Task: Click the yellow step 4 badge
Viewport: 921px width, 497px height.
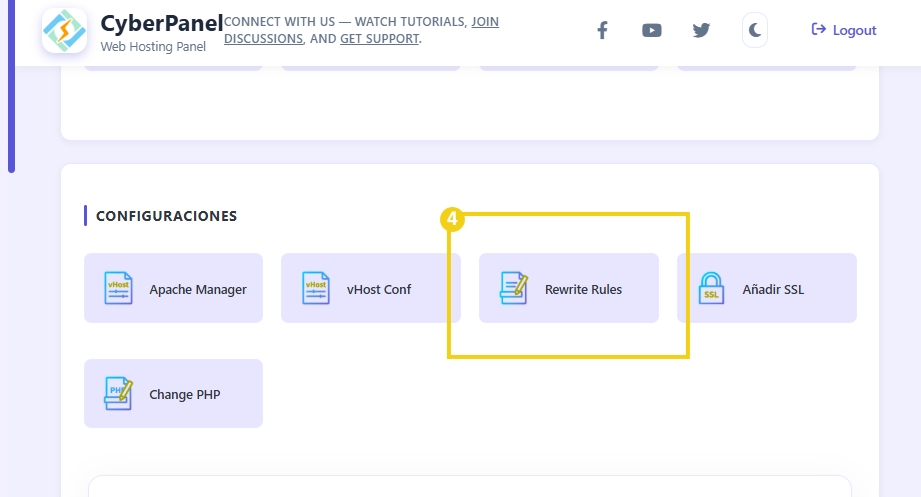Action: tap(452, 218)
